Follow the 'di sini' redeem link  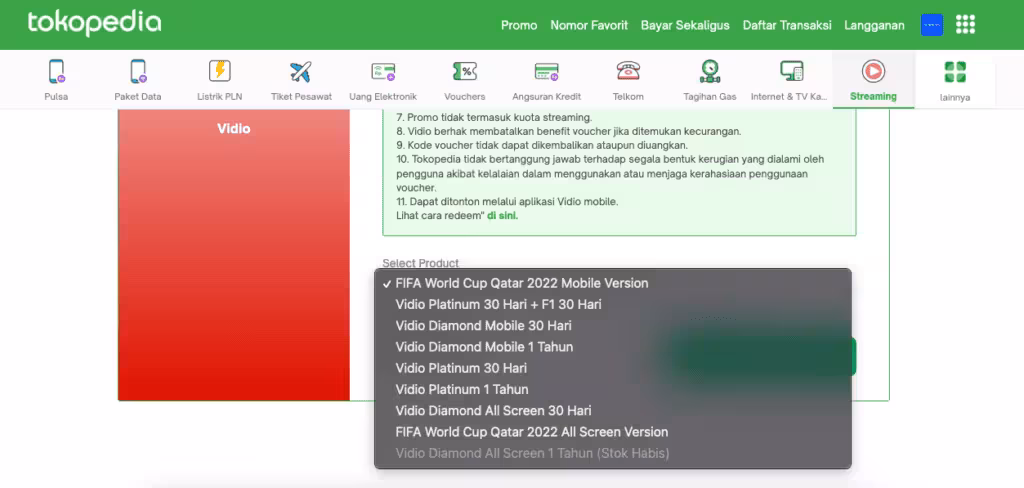[502, 216]
